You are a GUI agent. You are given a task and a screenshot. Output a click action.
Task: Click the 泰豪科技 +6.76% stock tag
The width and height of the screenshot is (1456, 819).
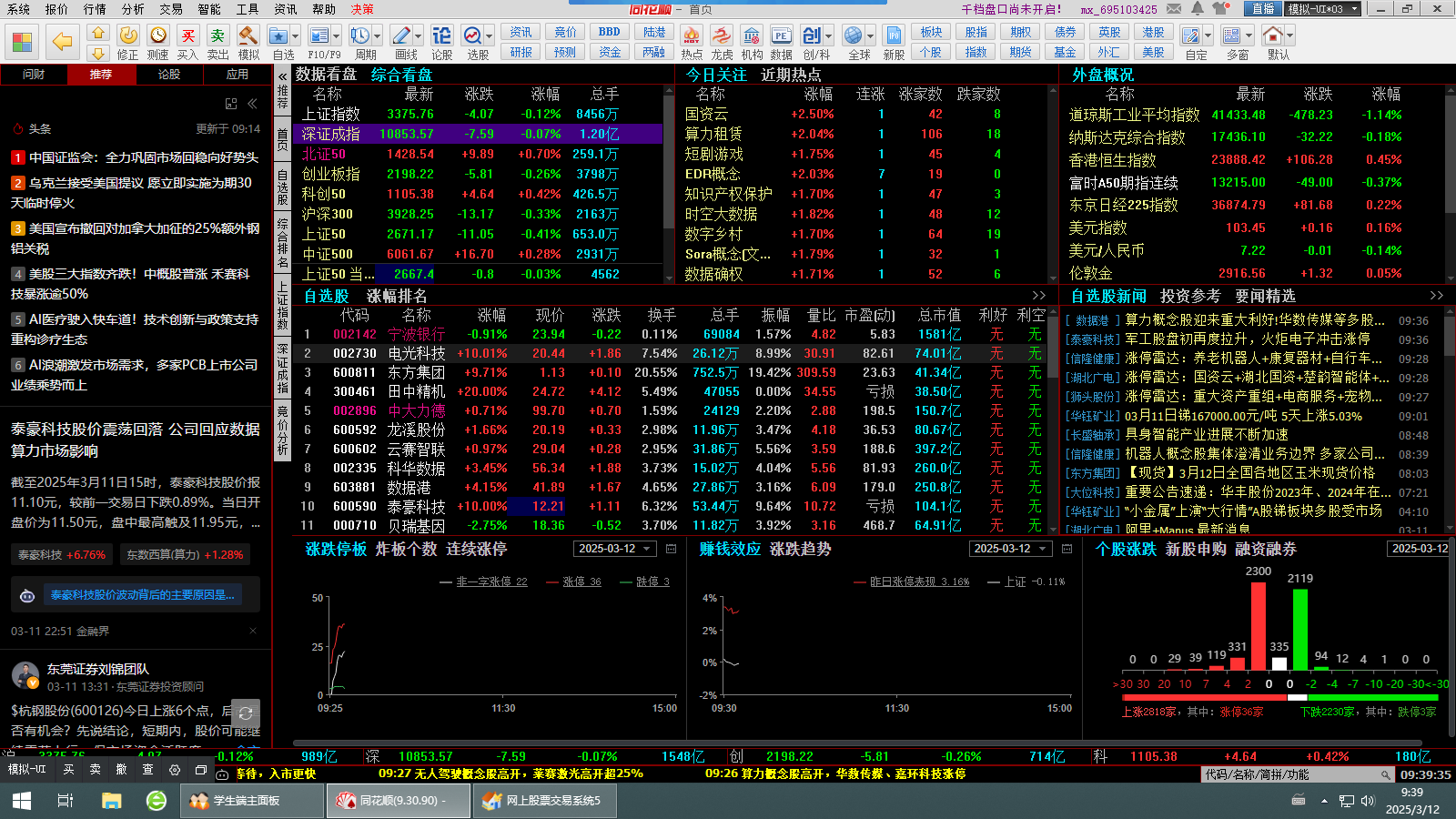pyautogui.click(x=61, y=554)
